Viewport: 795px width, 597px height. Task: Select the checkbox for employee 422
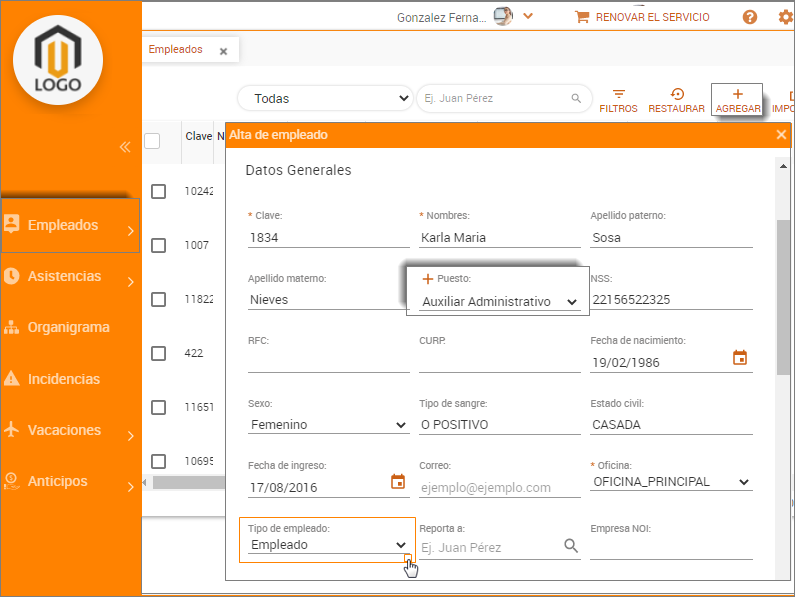pos(159,353)
